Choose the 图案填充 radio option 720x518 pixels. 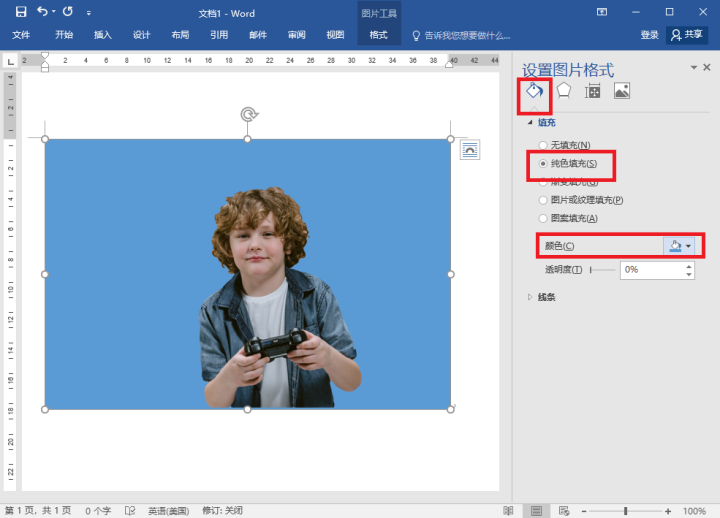click(544, 218)
